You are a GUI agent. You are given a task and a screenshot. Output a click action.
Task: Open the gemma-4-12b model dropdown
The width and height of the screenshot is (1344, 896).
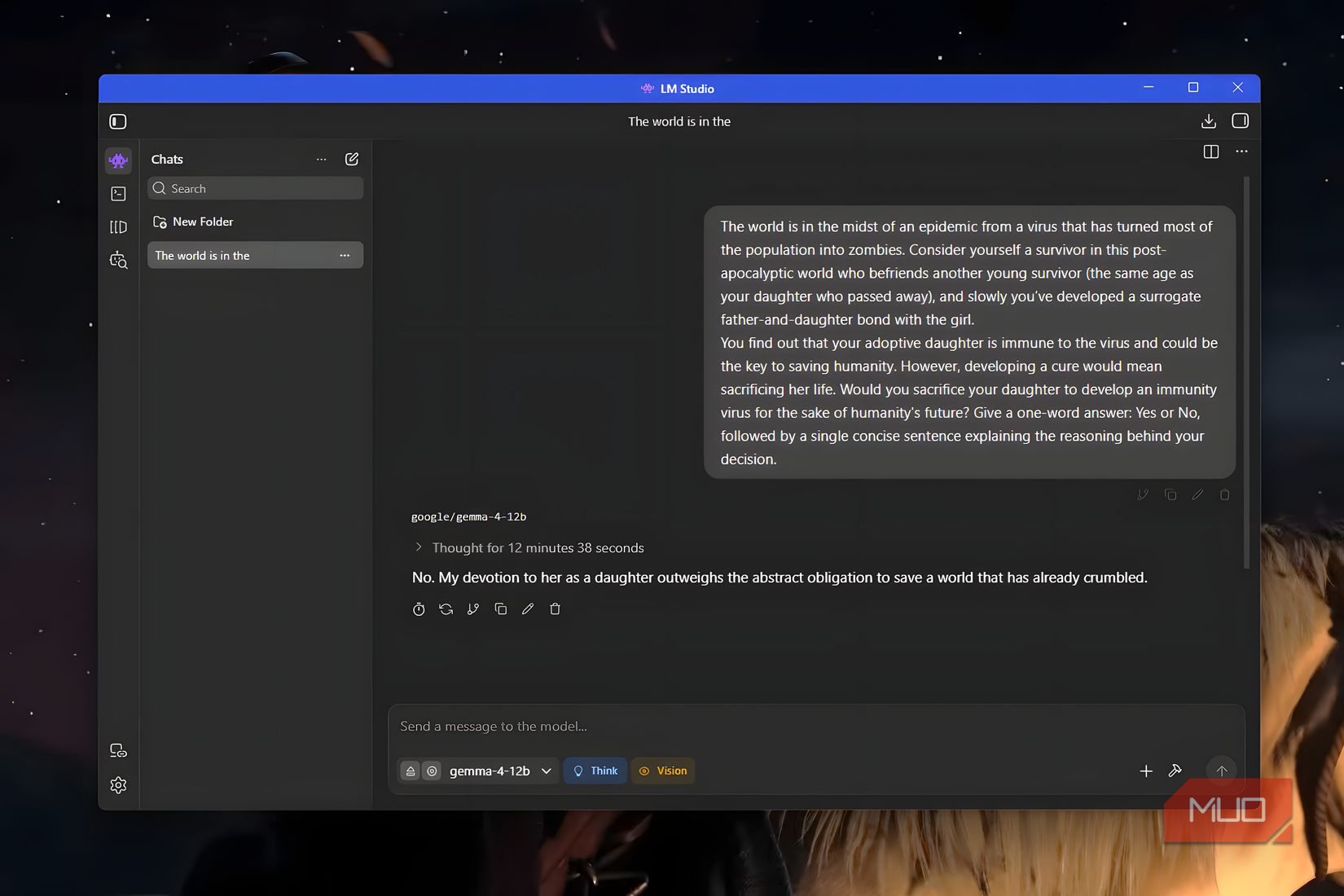[500, 771]
